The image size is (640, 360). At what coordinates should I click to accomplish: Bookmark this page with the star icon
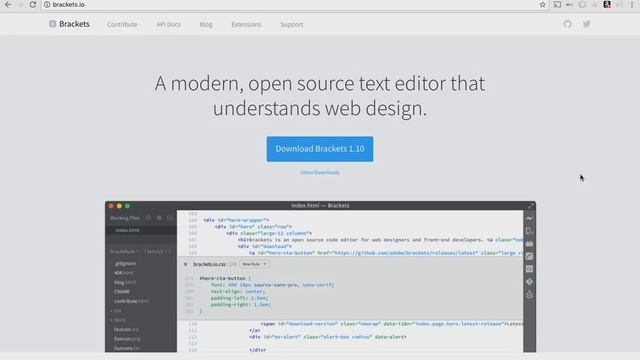542,4
